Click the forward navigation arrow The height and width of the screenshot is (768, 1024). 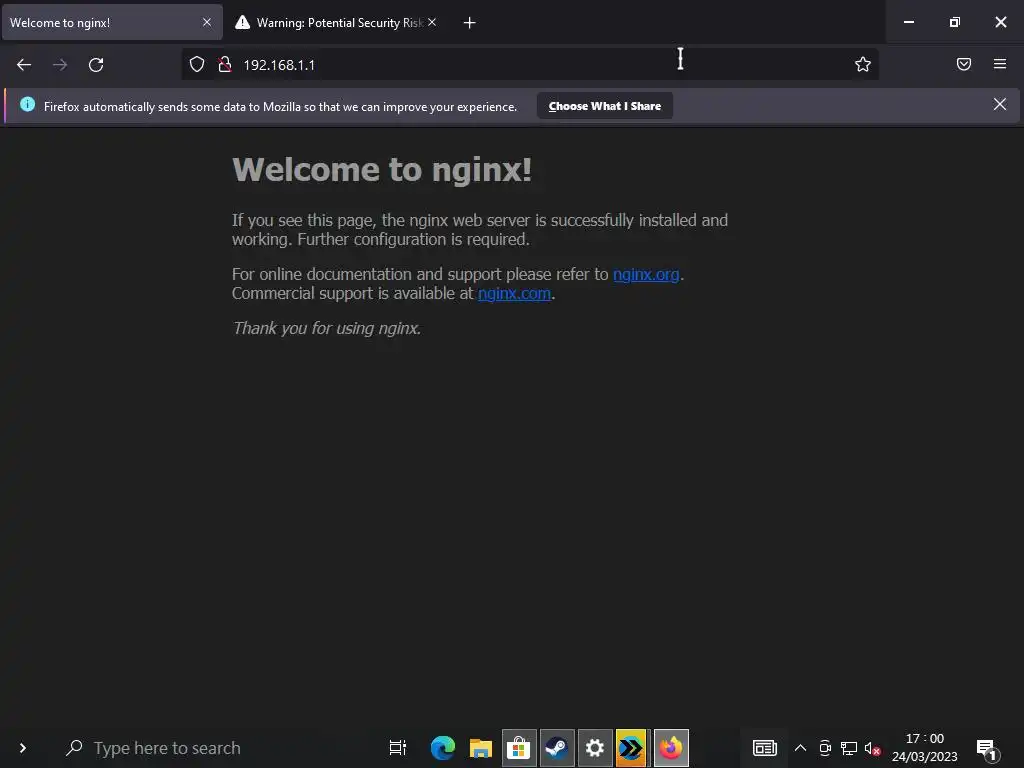pos(60,65)
